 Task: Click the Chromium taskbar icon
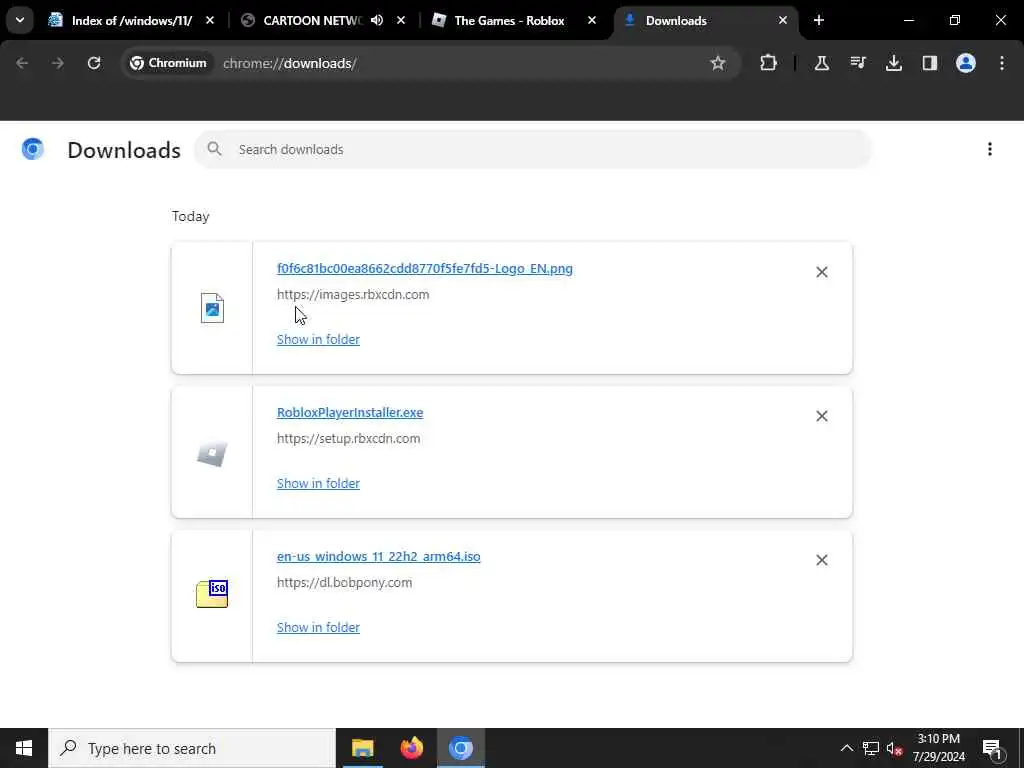[x=460, y=748]
